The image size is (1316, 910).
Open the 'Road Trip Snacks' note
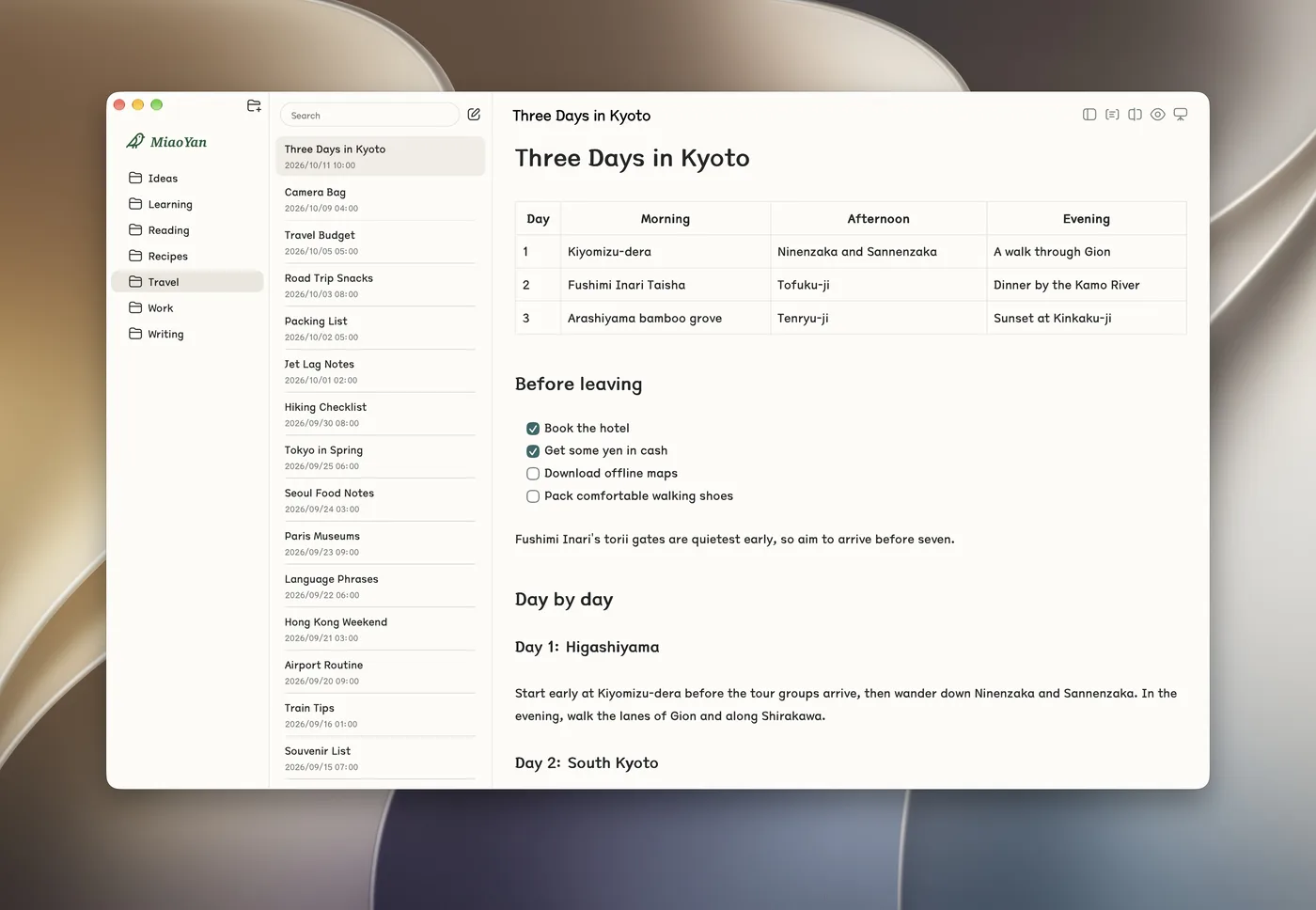(x=380, y=286)
